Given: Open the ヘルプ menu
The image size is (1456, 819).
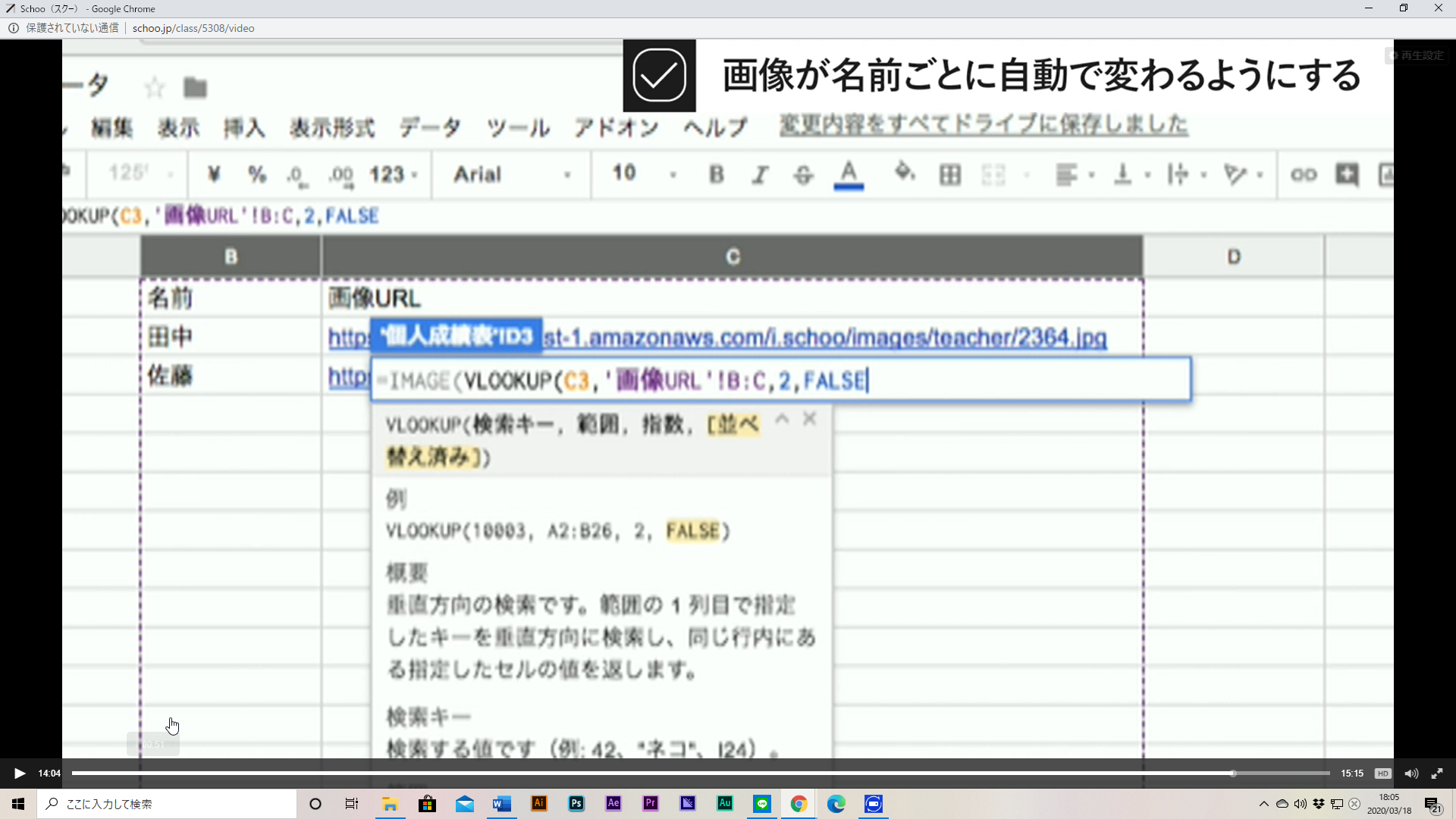Looking at the screenshot, I should (715, 128).
